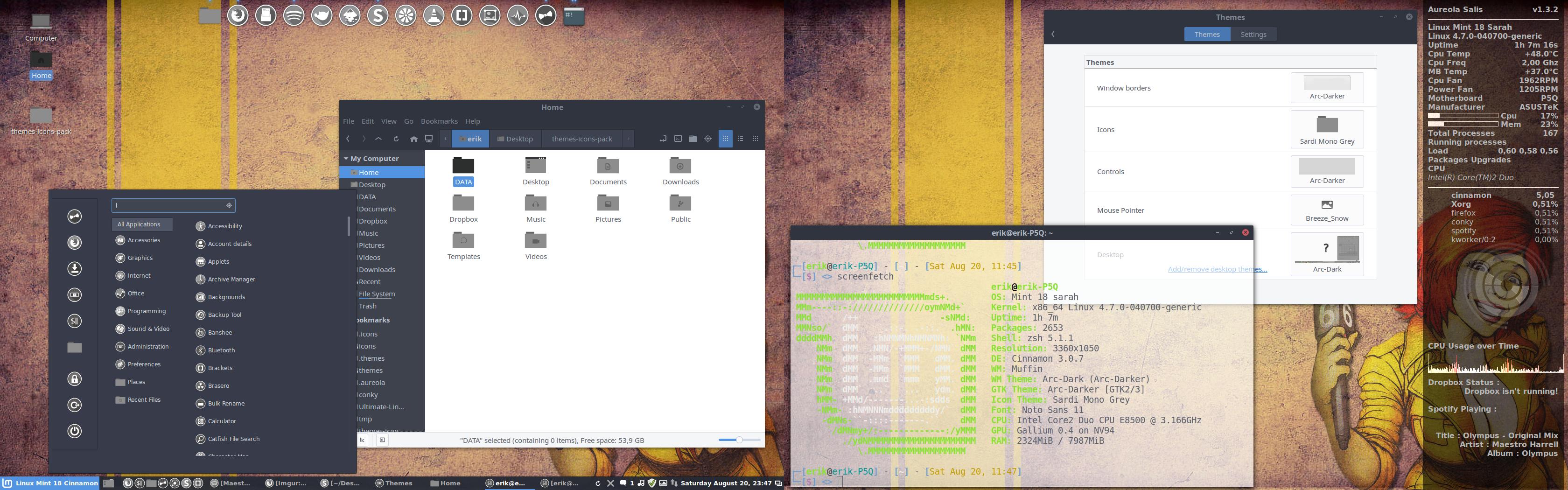The height and width of the screenshot is (490, 1568).
Task: Click the date and time in panel
Action: coord(726,483)
